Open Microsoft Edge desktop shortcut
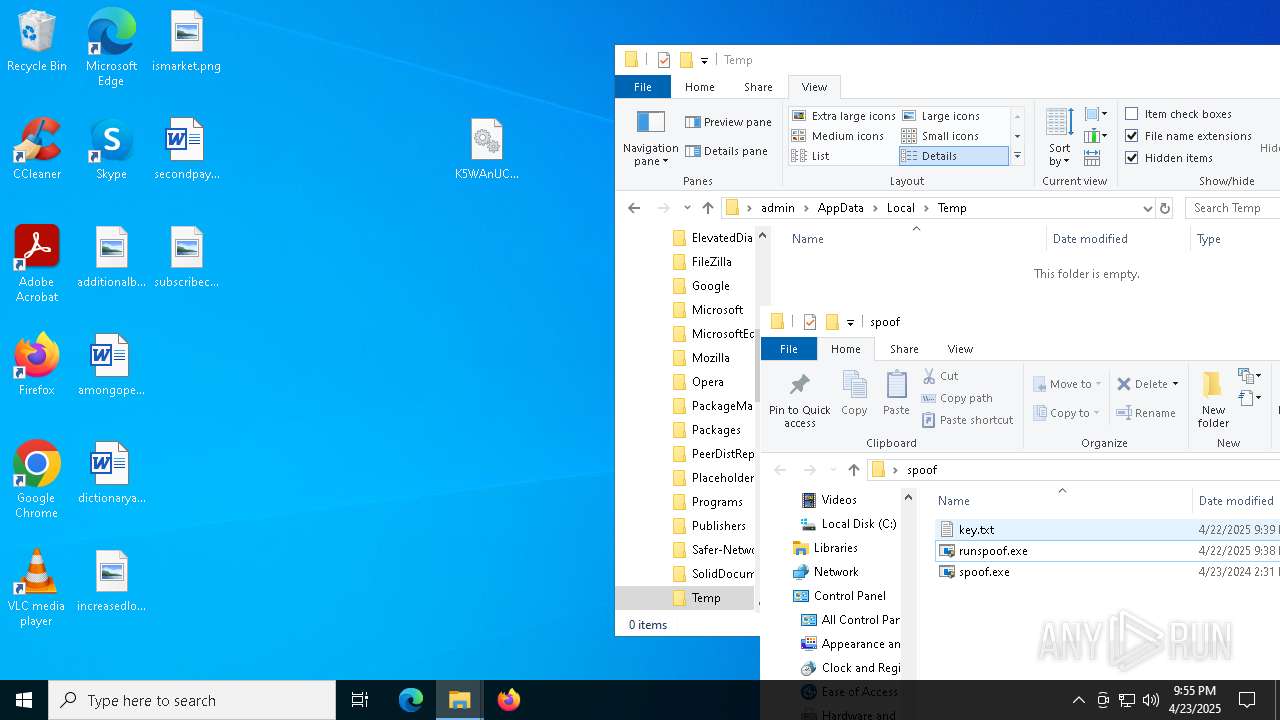Viewport: 1280px width, 720px height. click(111, 48)
